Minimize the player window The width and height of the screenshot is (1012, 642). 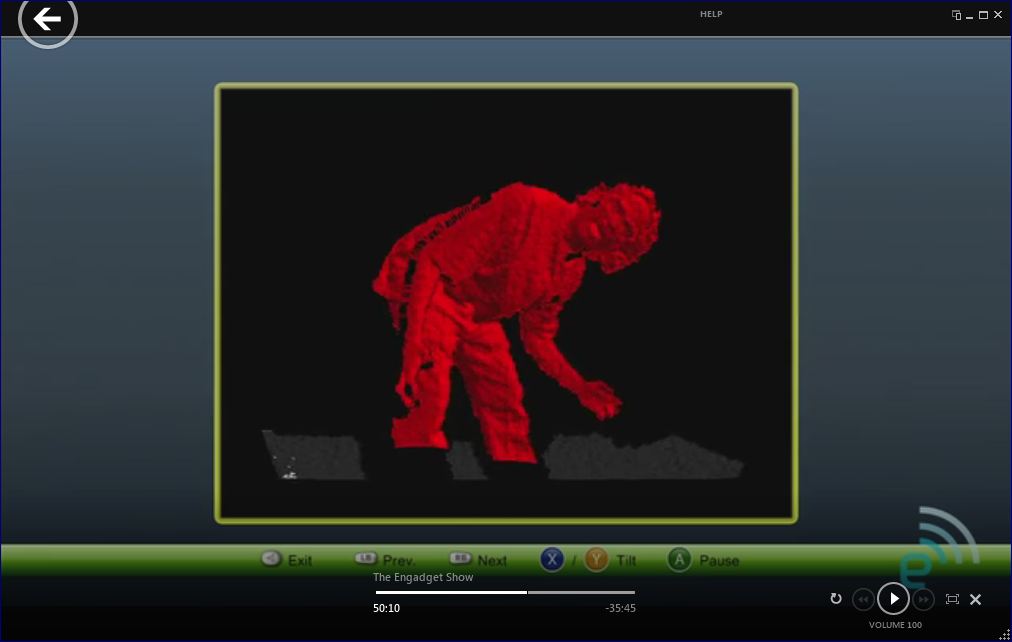(x=969, y=15)
